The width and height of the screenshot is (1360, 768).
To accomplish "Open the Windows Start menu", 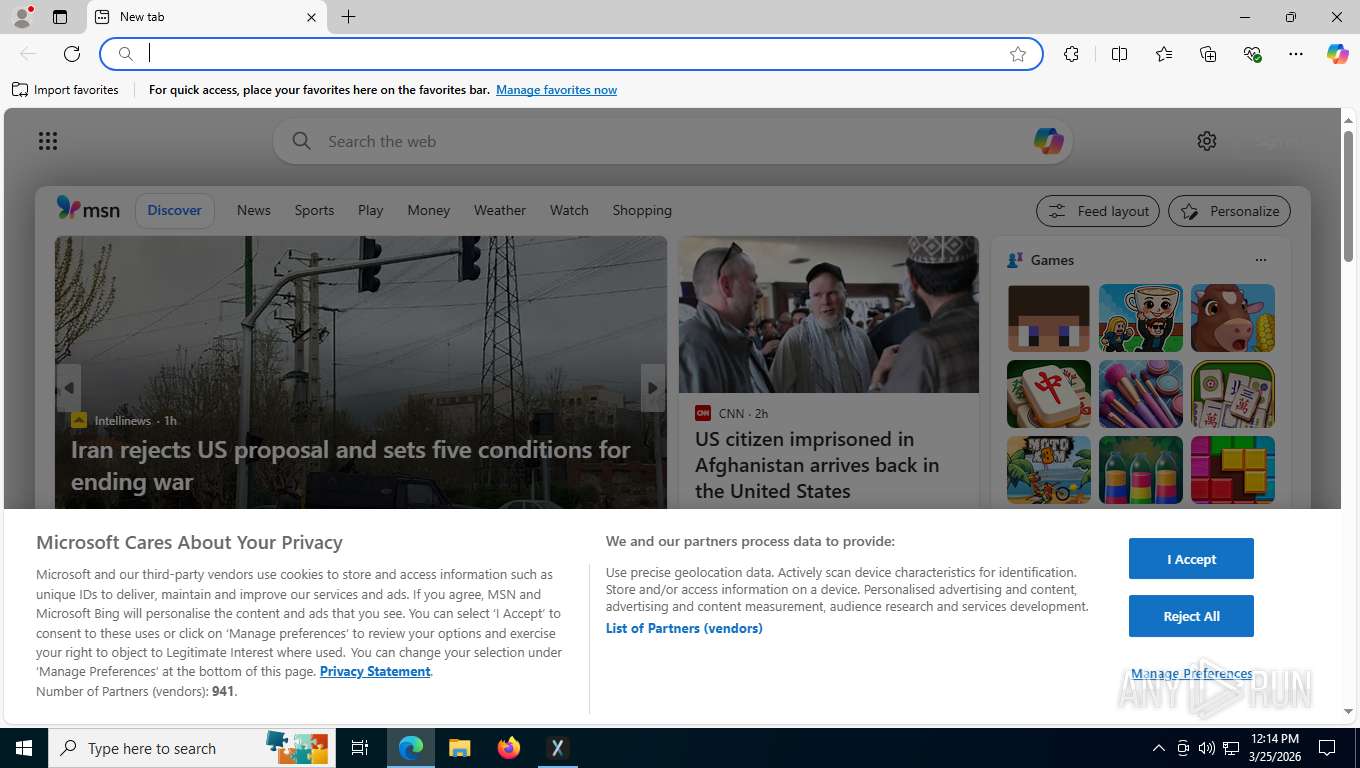I will pos(23,748).
